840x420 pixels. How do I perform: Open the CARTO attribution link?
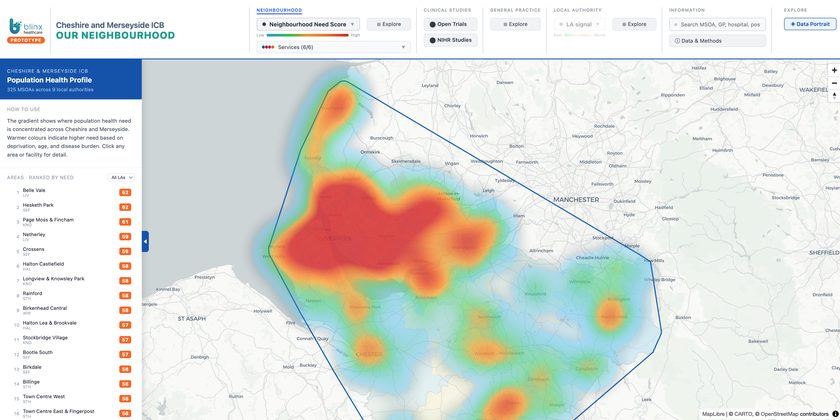tap(742, 414)
